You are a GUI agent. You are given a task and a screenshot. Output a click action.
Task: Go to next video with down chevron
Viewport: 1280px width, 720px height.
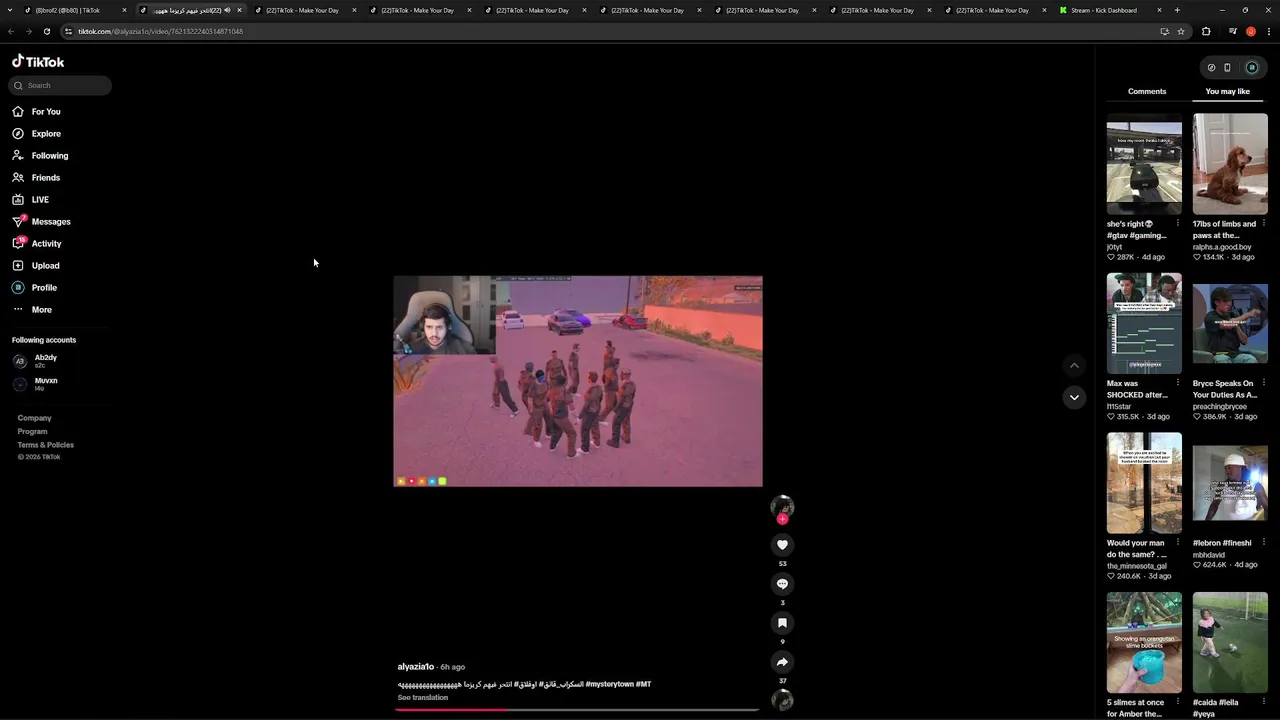[1074, 397]
